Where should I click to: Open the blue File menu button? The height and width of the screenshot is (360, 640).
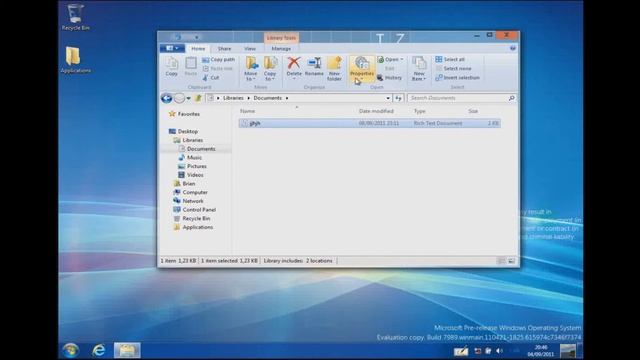tap(172, 48)
